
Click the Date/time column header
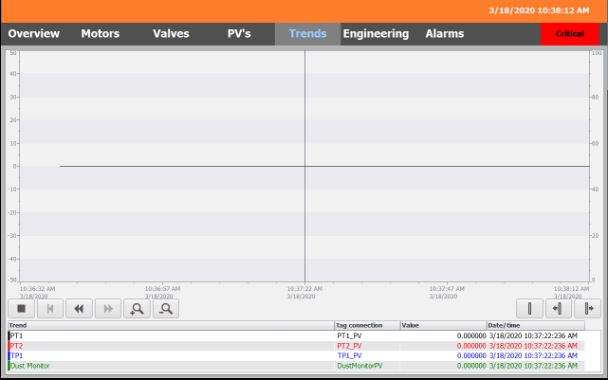click(x=535, y=325)
